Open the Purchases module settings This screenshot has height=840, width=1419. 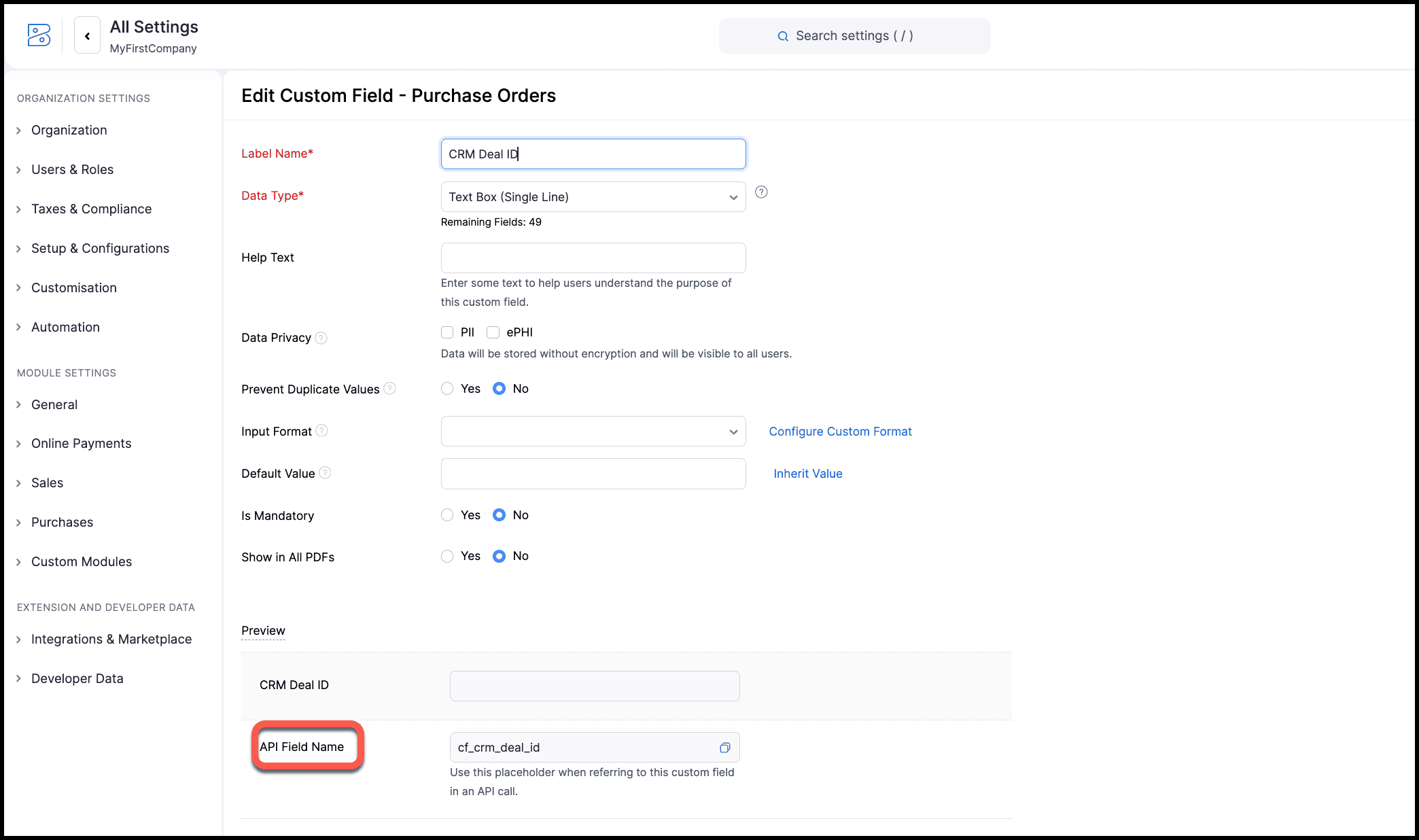coord(62,523)
